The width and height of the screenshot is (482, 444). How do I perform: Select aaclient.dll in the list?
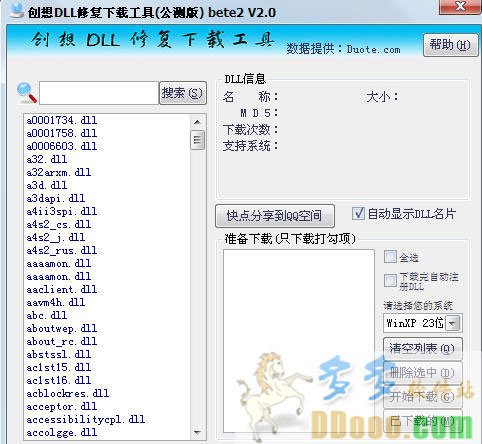(62, 289)
